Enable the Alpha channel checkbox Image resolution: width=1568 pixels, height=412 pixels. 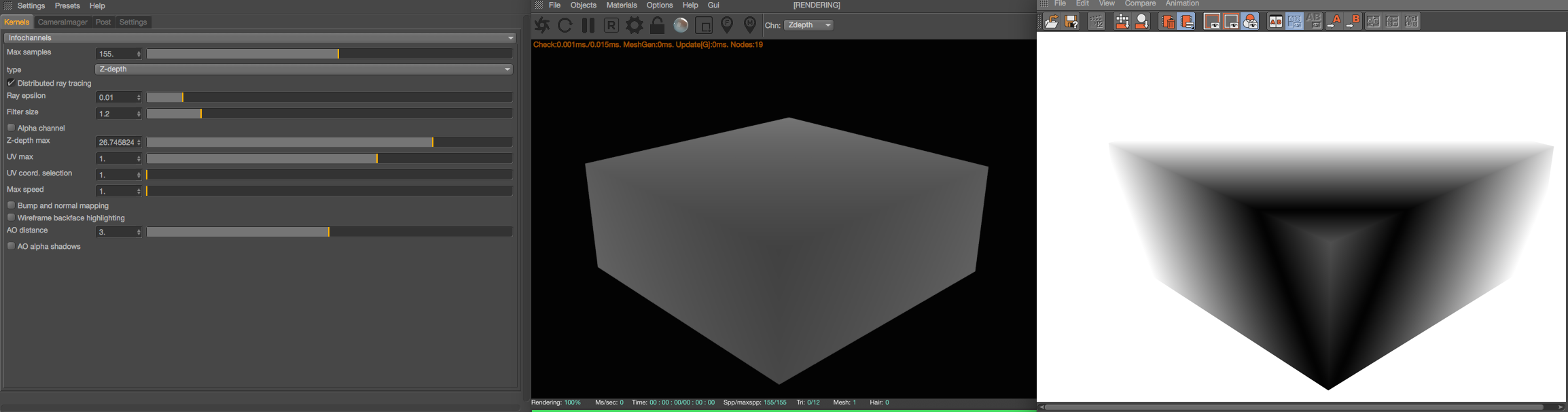click(11, 128)
